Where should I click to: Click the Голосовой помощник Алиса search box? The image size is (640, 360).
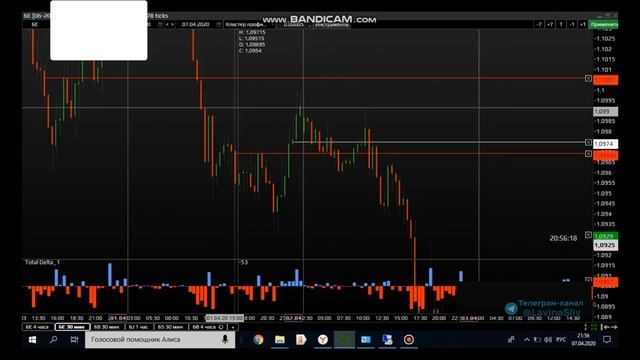pos(160,340)
